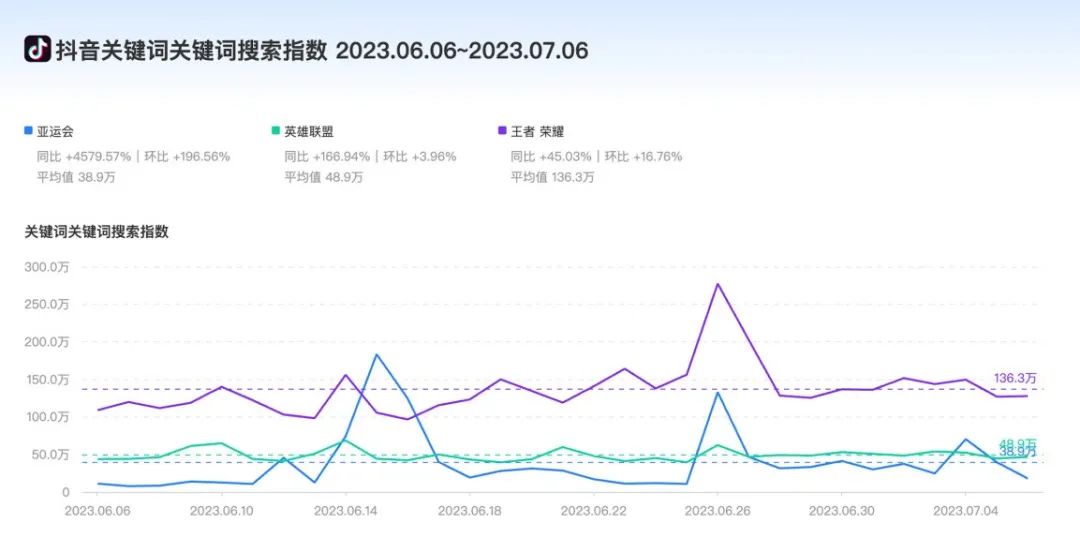The image size is (1080, 553).
Task: Click the 关键词关键词搜索指数 chart subtitle
Action: (97, 231)
